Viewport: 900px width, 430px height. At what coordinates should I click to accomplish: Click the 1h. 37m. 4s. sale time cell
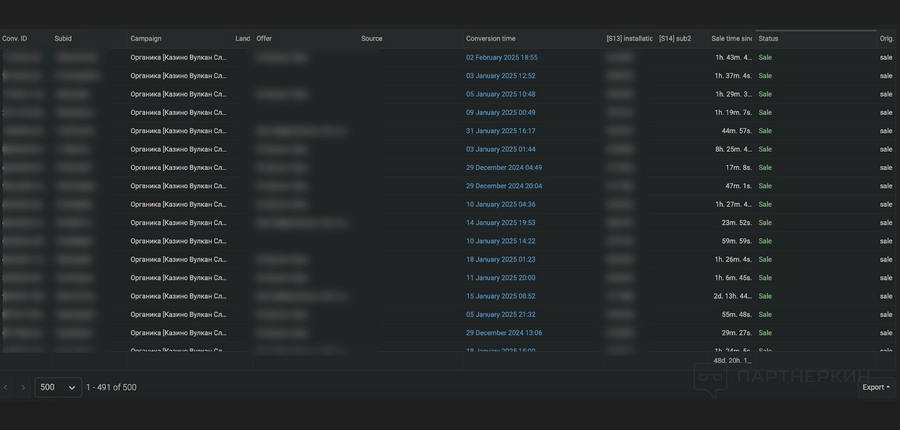[x=733, y=76]
